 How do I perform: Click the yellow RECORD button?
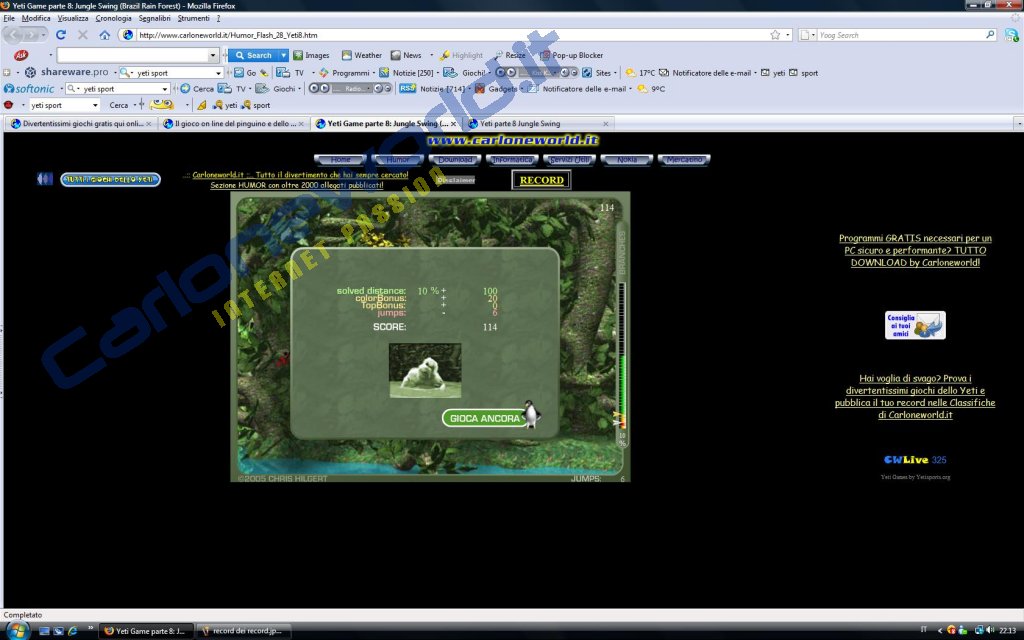tap(541, 180)
